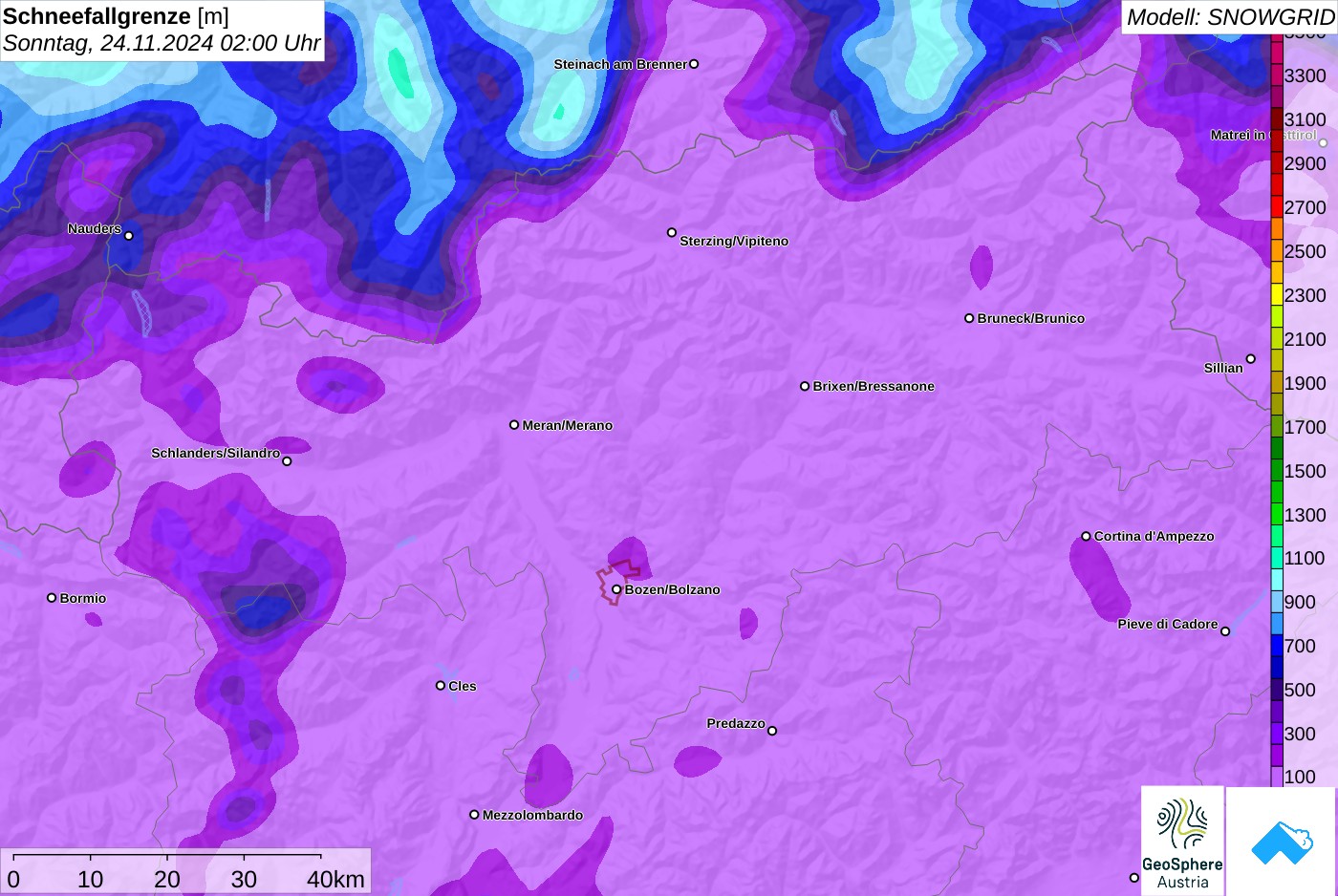
Task: Click the Mezzolombardo label text
Action: point(532,815)
